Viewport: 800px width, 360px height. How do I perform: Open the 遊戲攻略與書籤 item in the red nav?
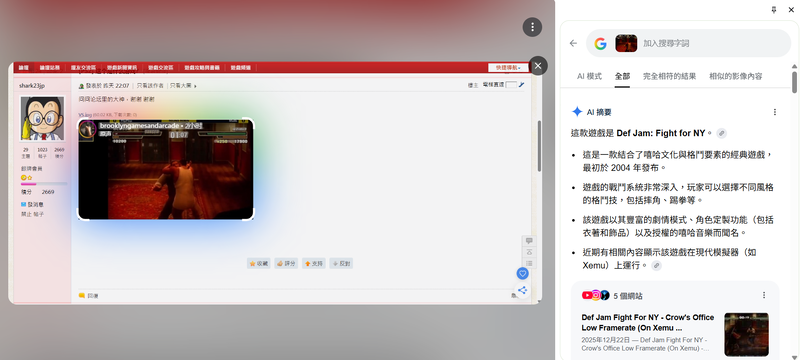[202, 67]
